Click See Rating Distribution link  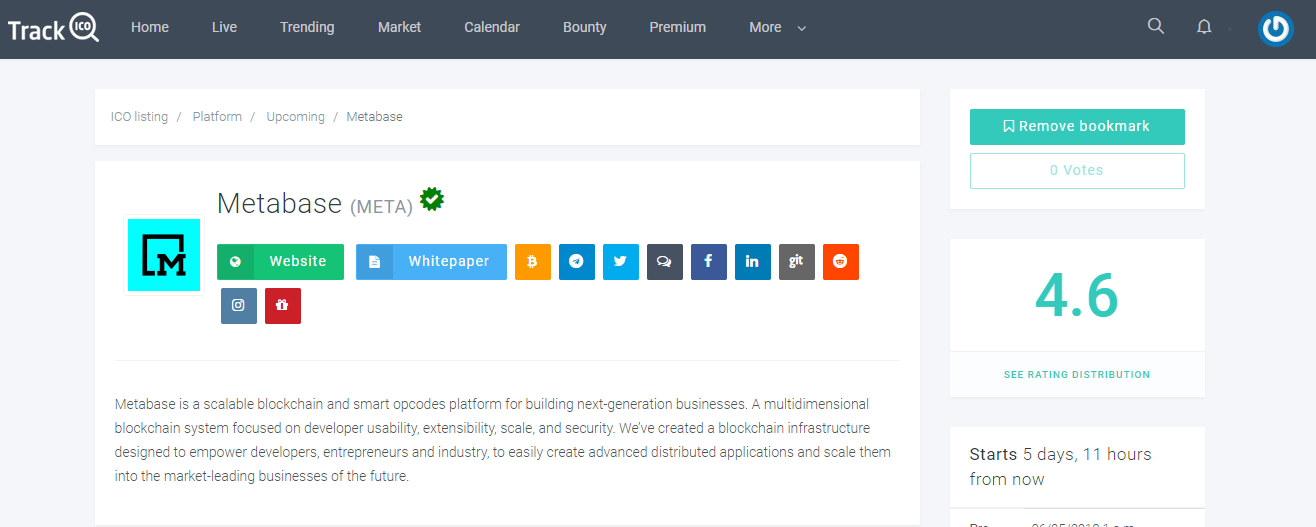coord(1077,375)
